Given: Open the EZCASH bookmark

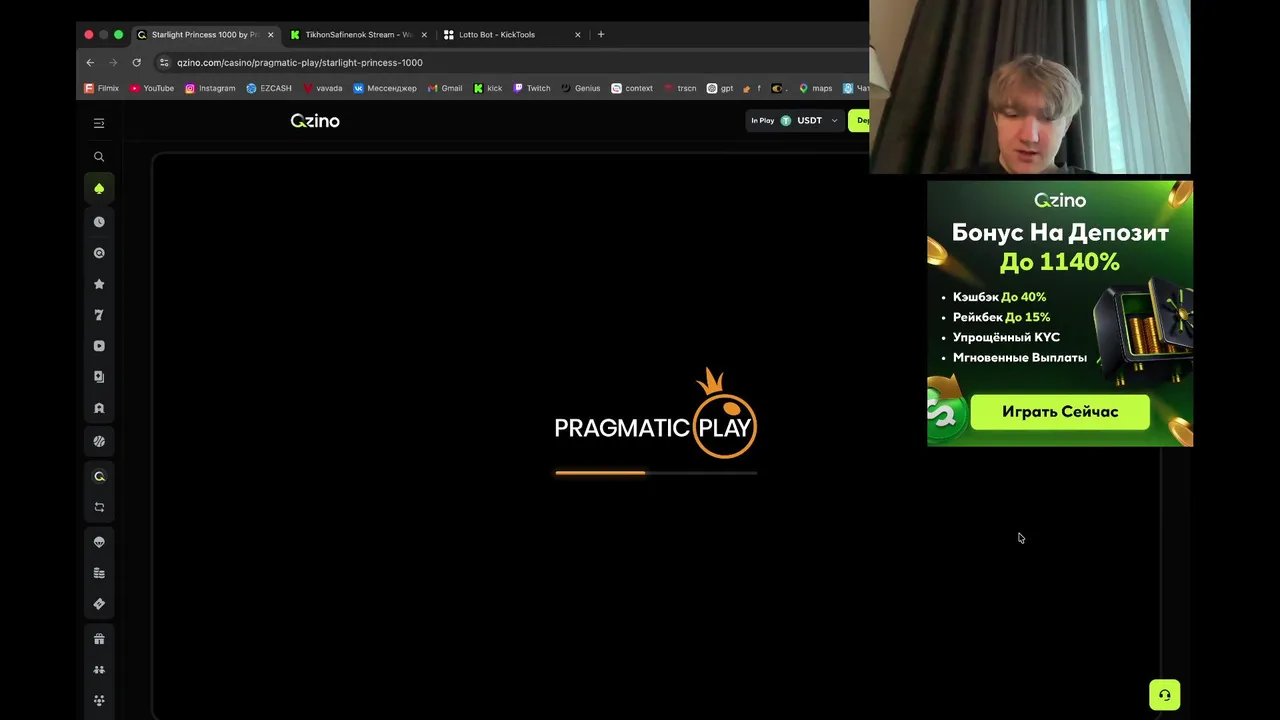Looking at the screenshot, I should pyautogui.click(x=269, y=88).
